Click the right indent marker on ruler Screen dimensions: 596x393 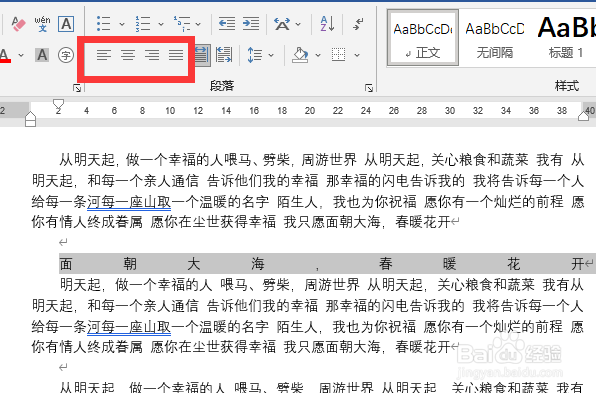point(583,116)
